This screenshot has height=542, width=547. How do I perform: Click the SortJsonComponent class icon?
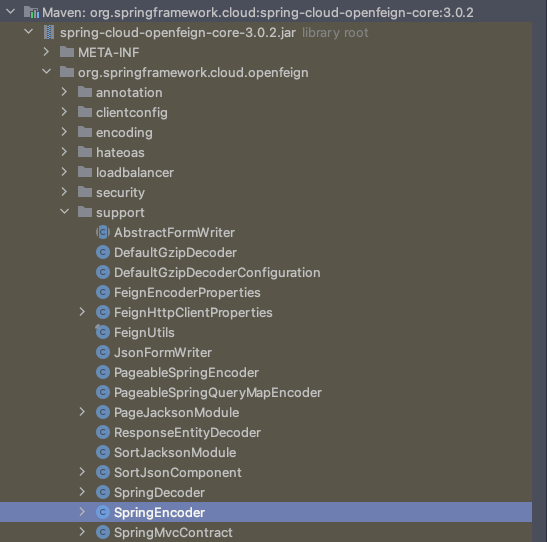click(x=103, y=472)
